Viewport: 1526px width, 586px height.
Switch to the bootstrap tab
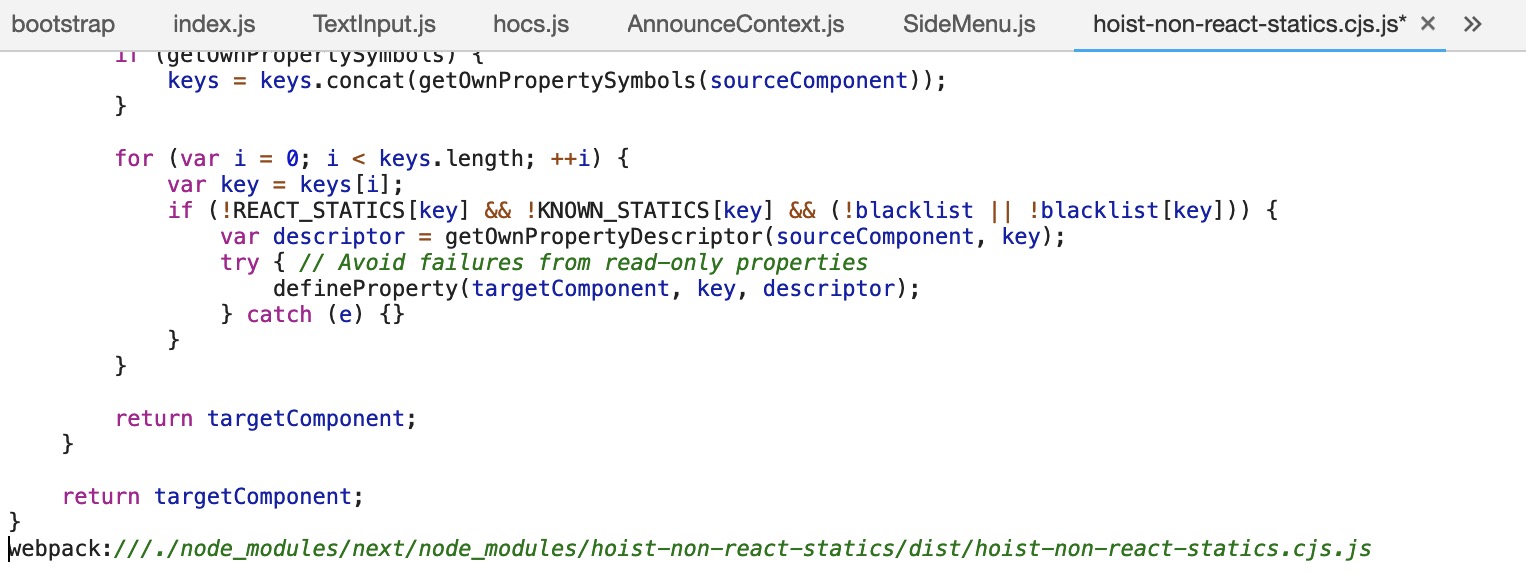click(x=63, y=24)
